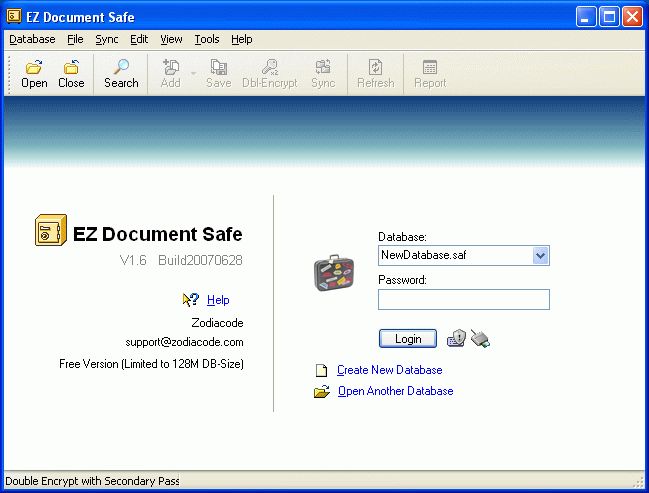Open the Database menu
649x493 pixels.
32,39
